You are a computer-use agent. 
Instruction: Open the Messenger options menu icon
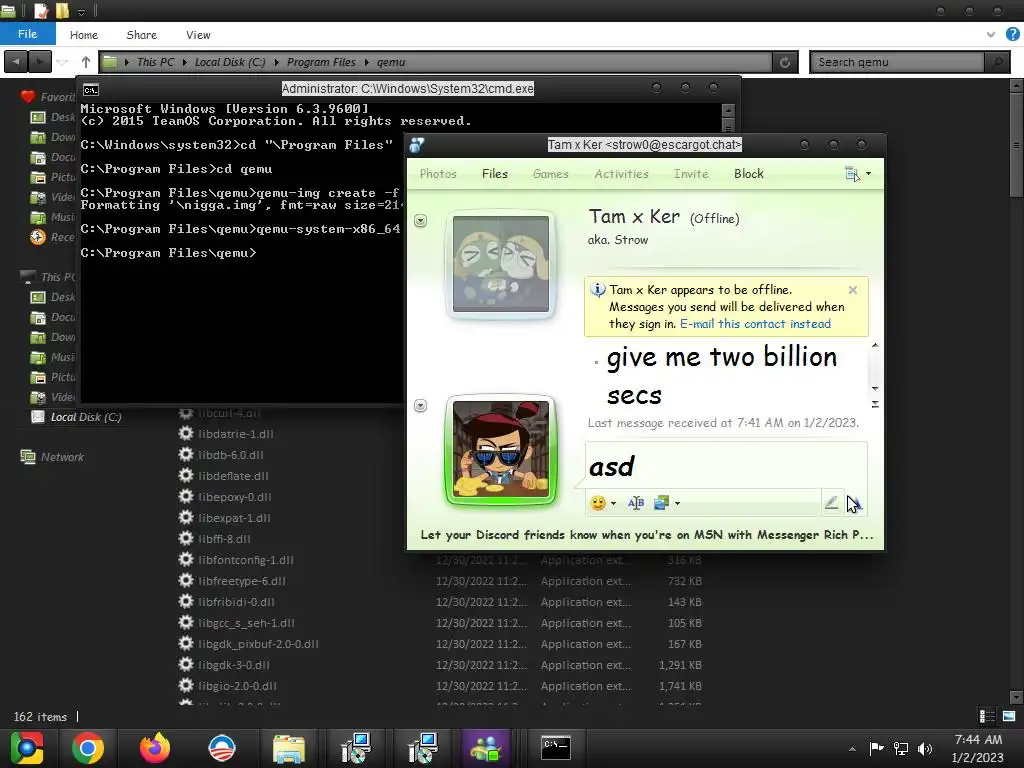point(852,174)
